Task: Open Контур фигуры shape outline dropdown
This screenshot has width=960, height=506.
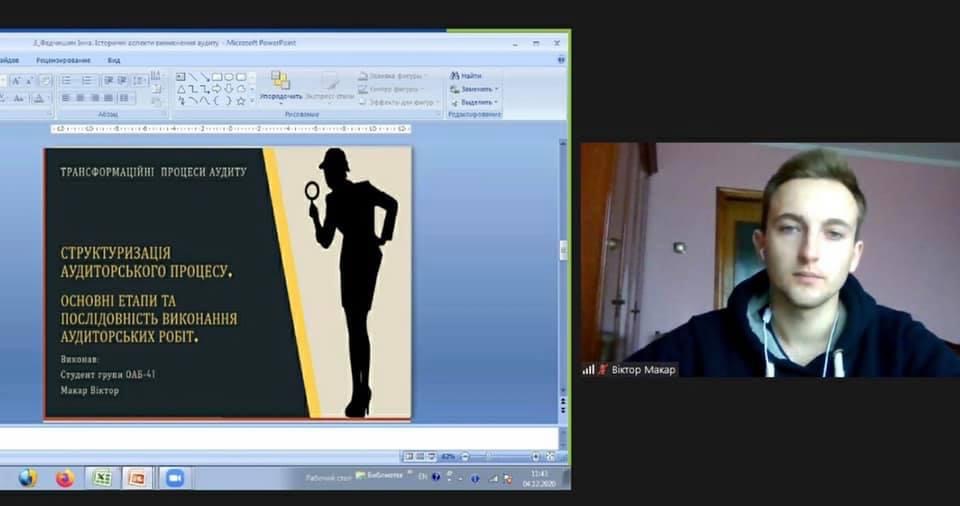Action: click(x=392, y=89)
